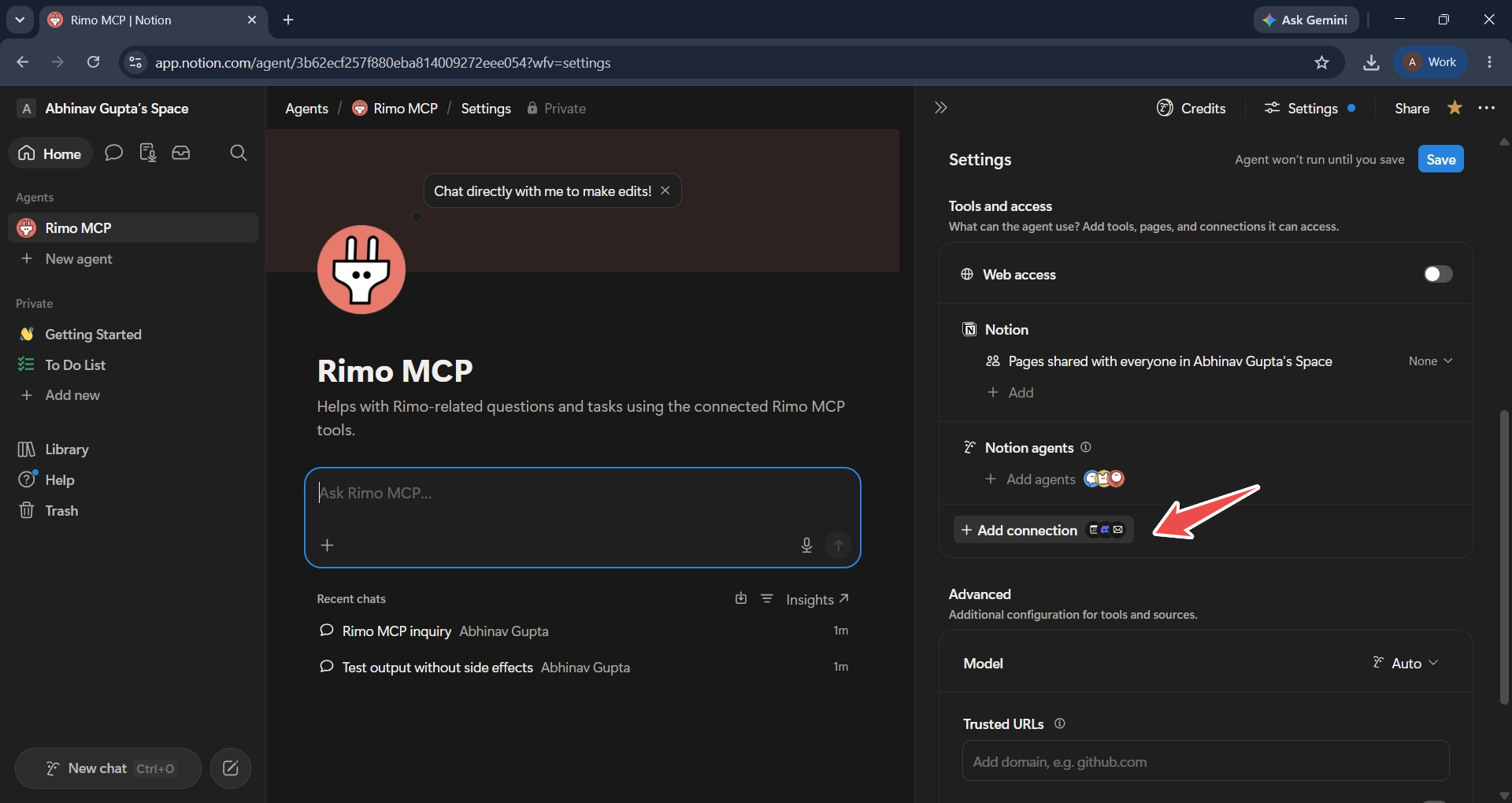The width and height of the screenshot is (1512, 803).
Task: Click Share
Action: point(1412,108)
